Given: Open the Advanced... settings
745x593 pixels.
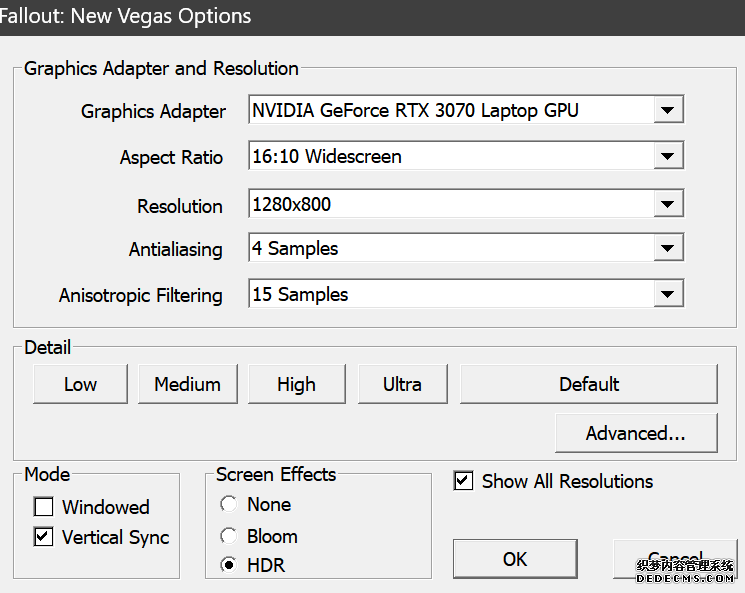Looking at the screenshot, I should click(635, 433).
